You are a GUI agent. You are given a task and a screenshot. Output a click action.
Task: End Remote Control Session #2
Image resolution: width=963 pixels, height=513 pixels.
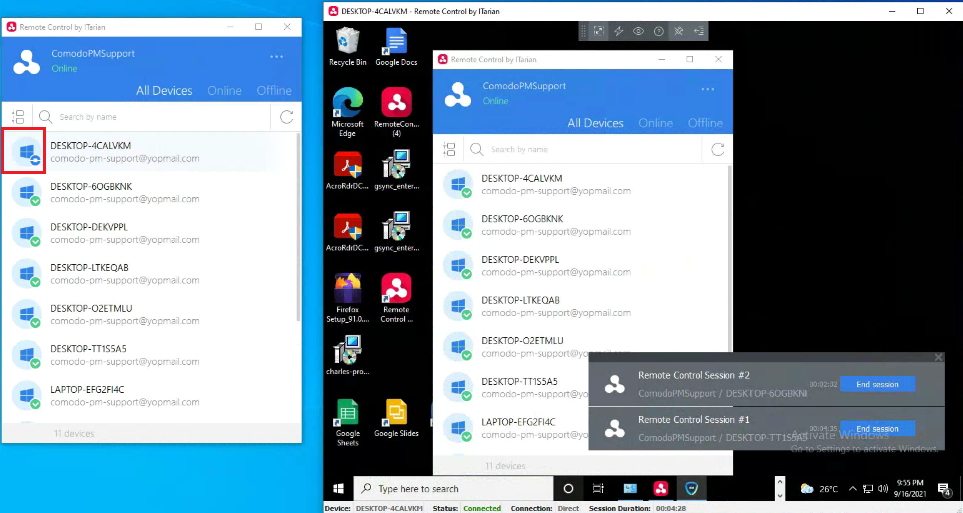point(877,384)
